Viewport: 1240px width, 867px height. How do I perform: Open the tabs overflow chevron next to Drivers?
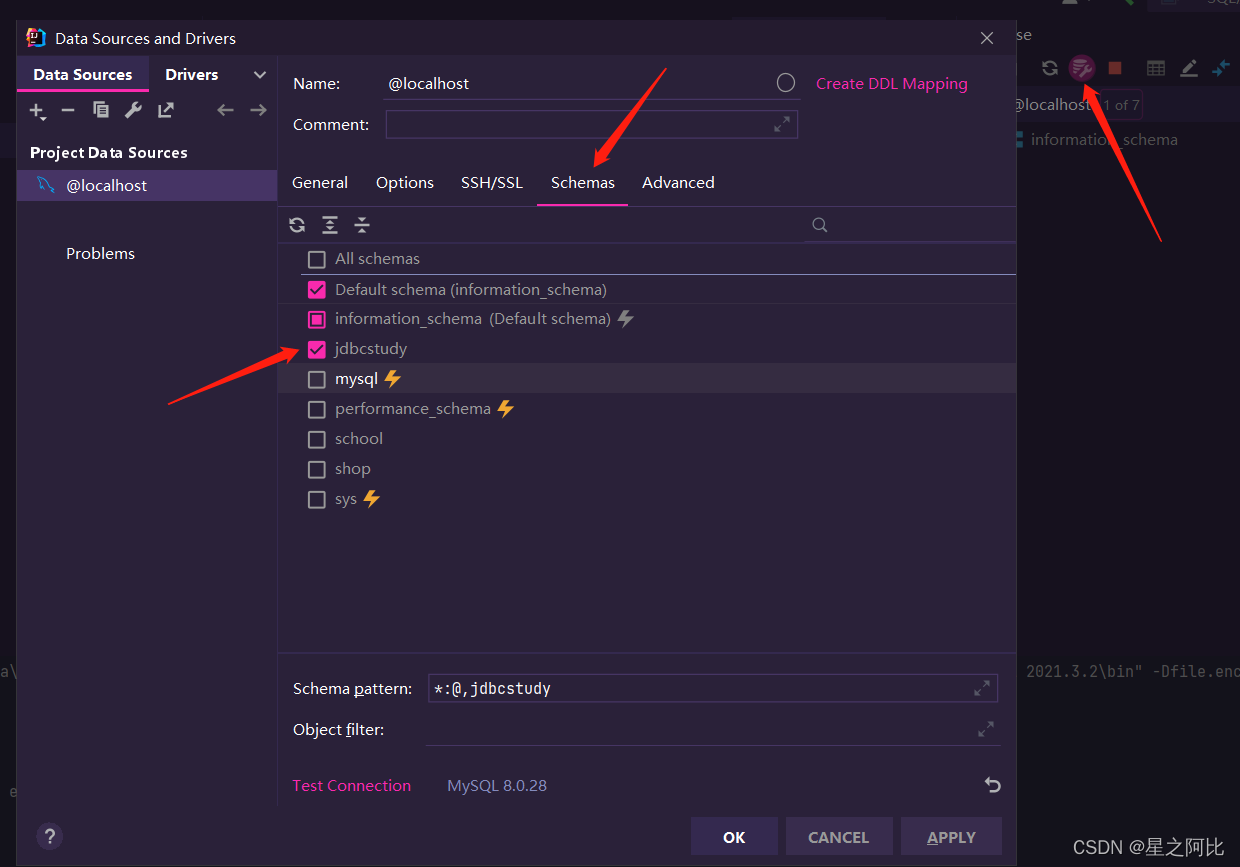(260, 75)
